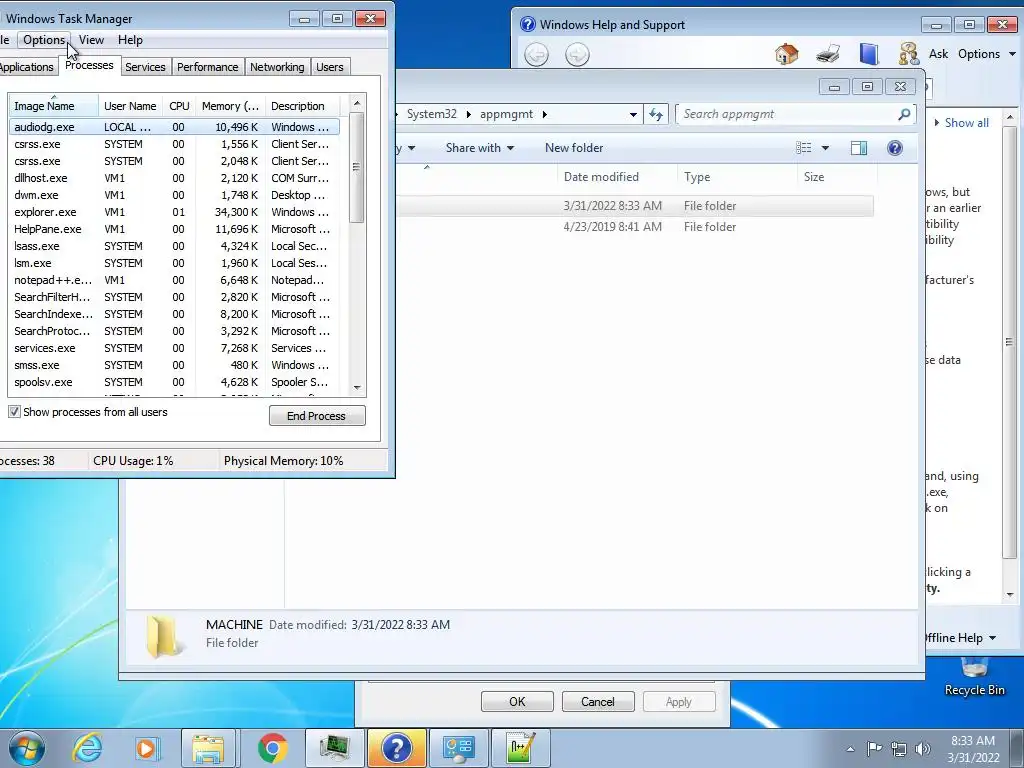
Task: Click the process list scrollbar thumb
Action: 357,167
